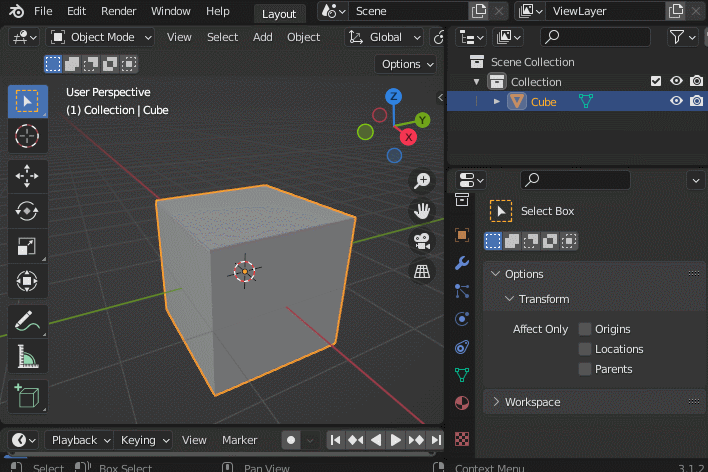
Task: Enable the Locations checkbox
Action: pos(585,349)
